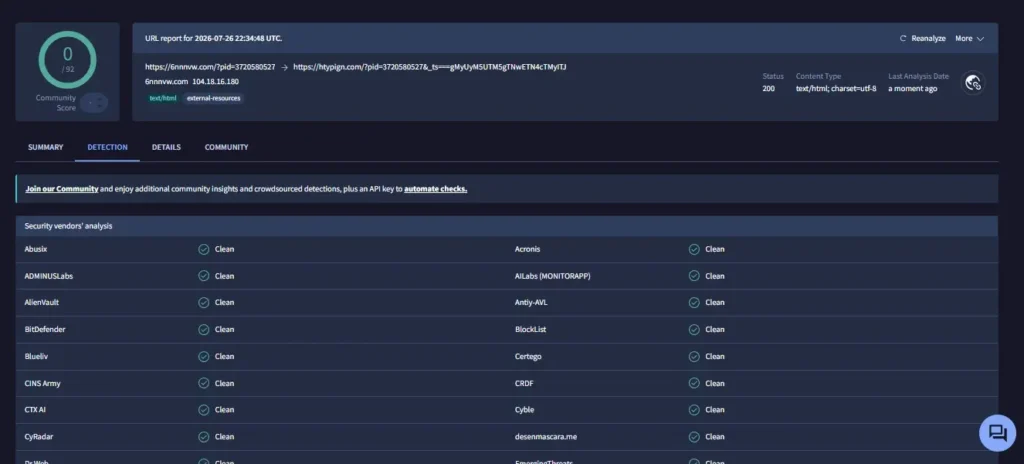Click the Clean check icon for ADMINUSLabs
The image size is (1024, 464).
click(204, 276)
